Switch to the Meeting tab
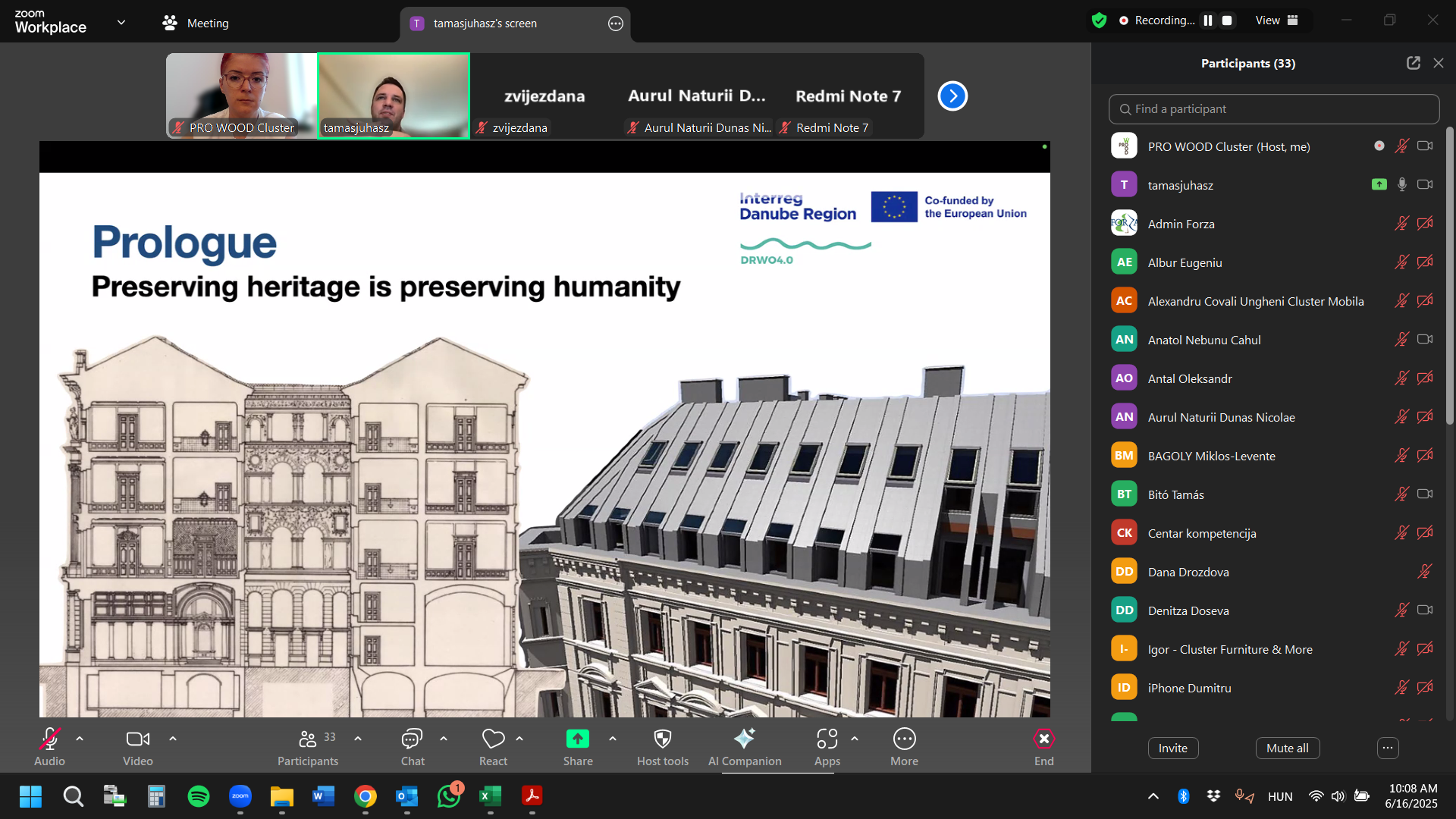The image size is (1456, 819). tap(196, 24)
